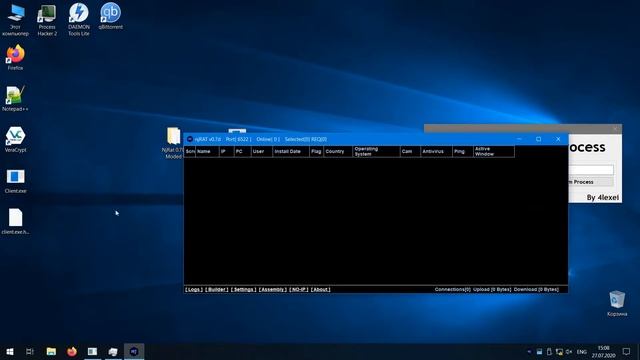
Task: Open the [Builder] menu in njRAT
Action: pos(217,289)
